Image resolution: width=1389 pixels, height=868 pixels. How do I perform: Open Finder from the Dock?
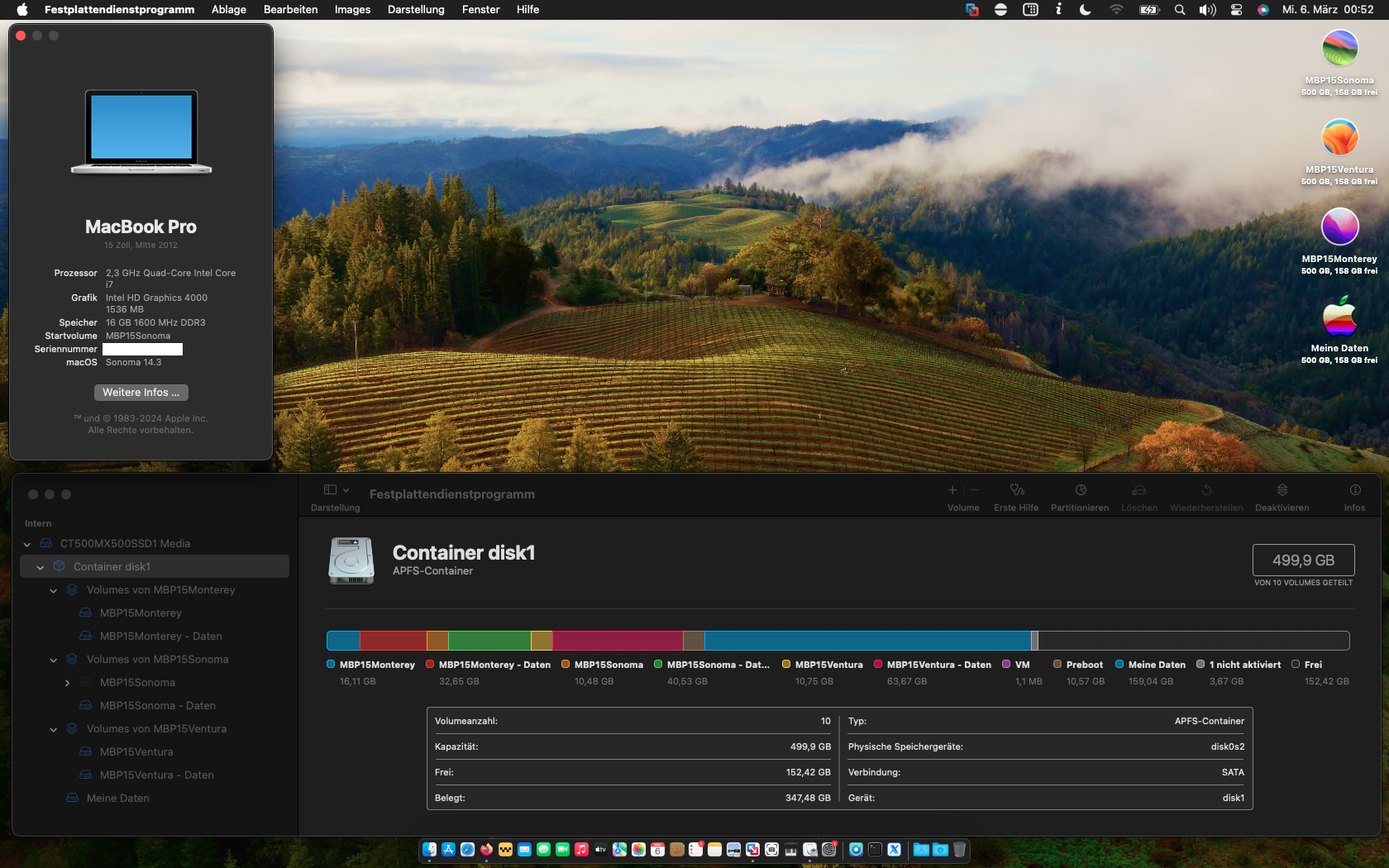(x=429, y=849)
